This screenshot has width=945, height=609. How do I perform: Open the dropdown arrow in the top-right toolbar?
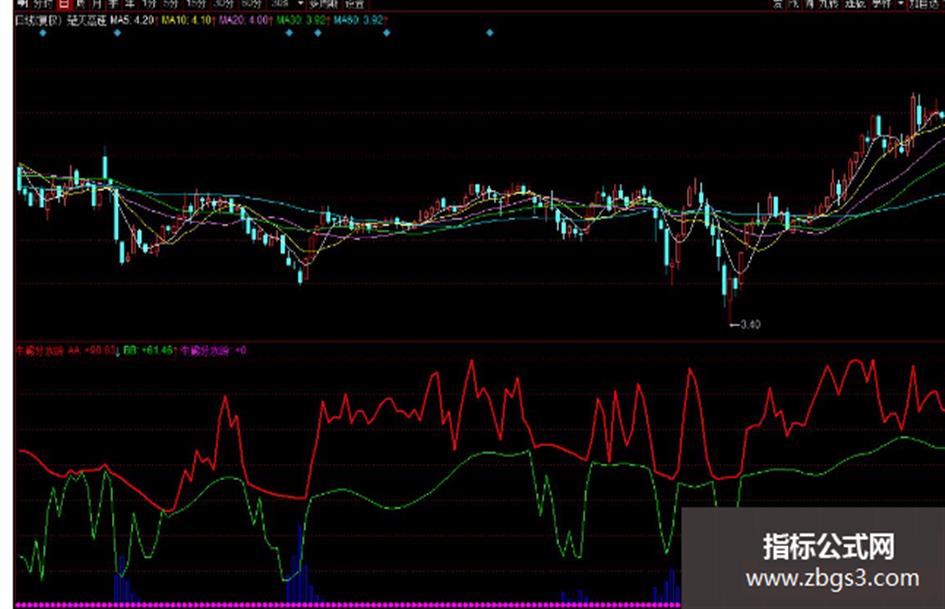click(901, 3)
